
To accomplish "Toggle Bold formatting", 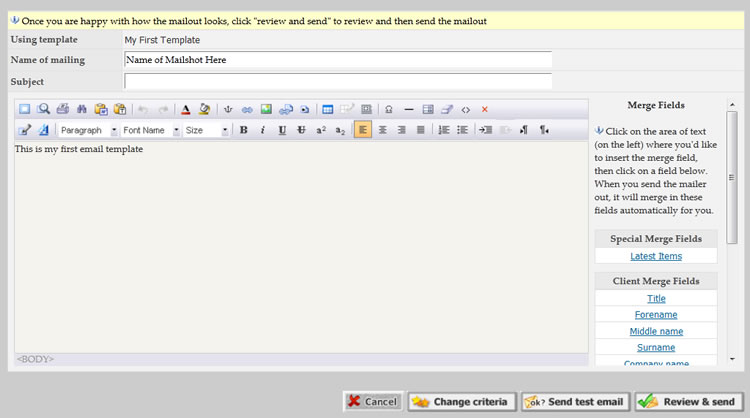I will click(244, 130).
